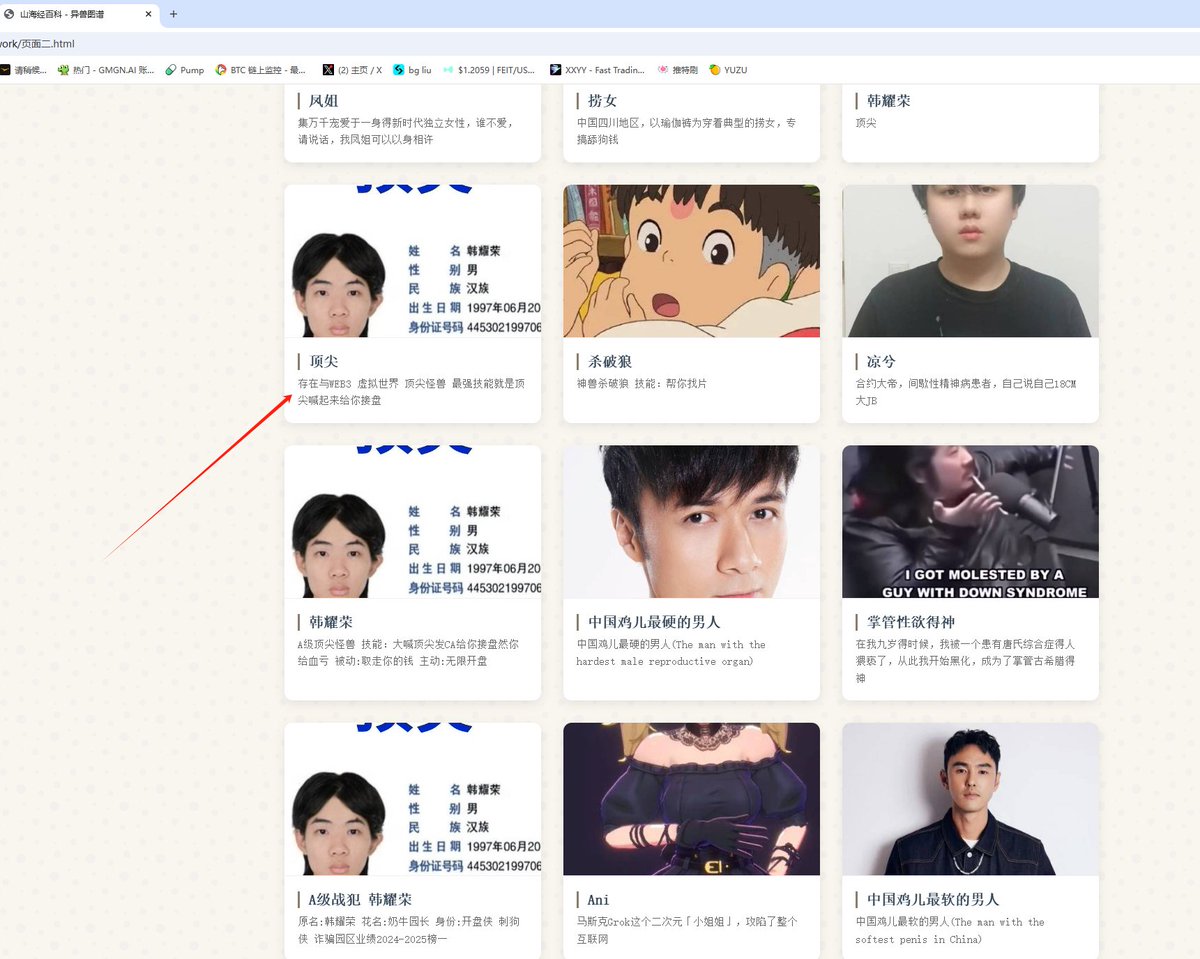Open the BTC 链上监控 bookmark
Screen dimensions: 1200x959
[x=262, y=70]
